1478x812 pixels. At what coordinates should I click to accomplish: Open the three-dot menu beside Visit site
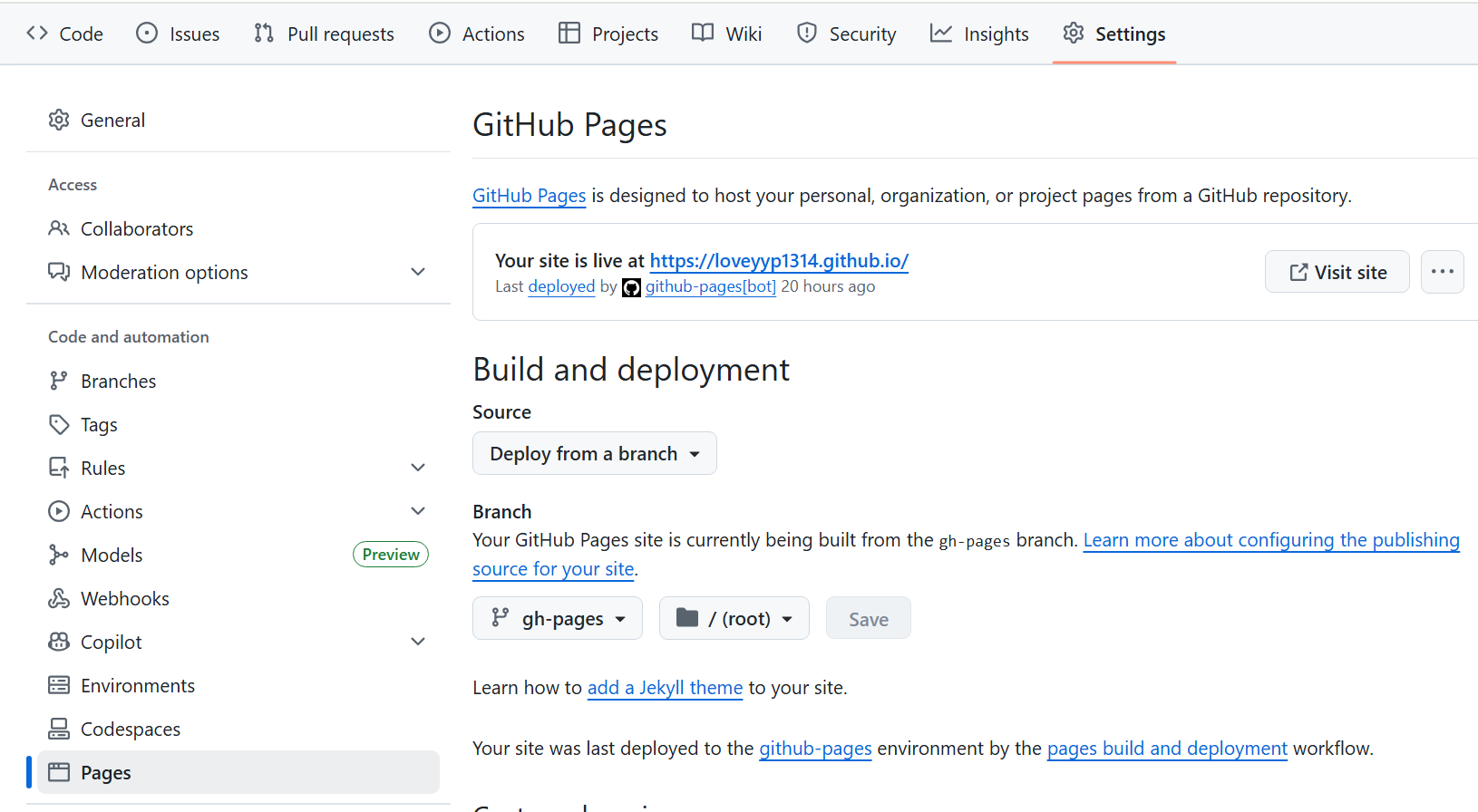1443,272
